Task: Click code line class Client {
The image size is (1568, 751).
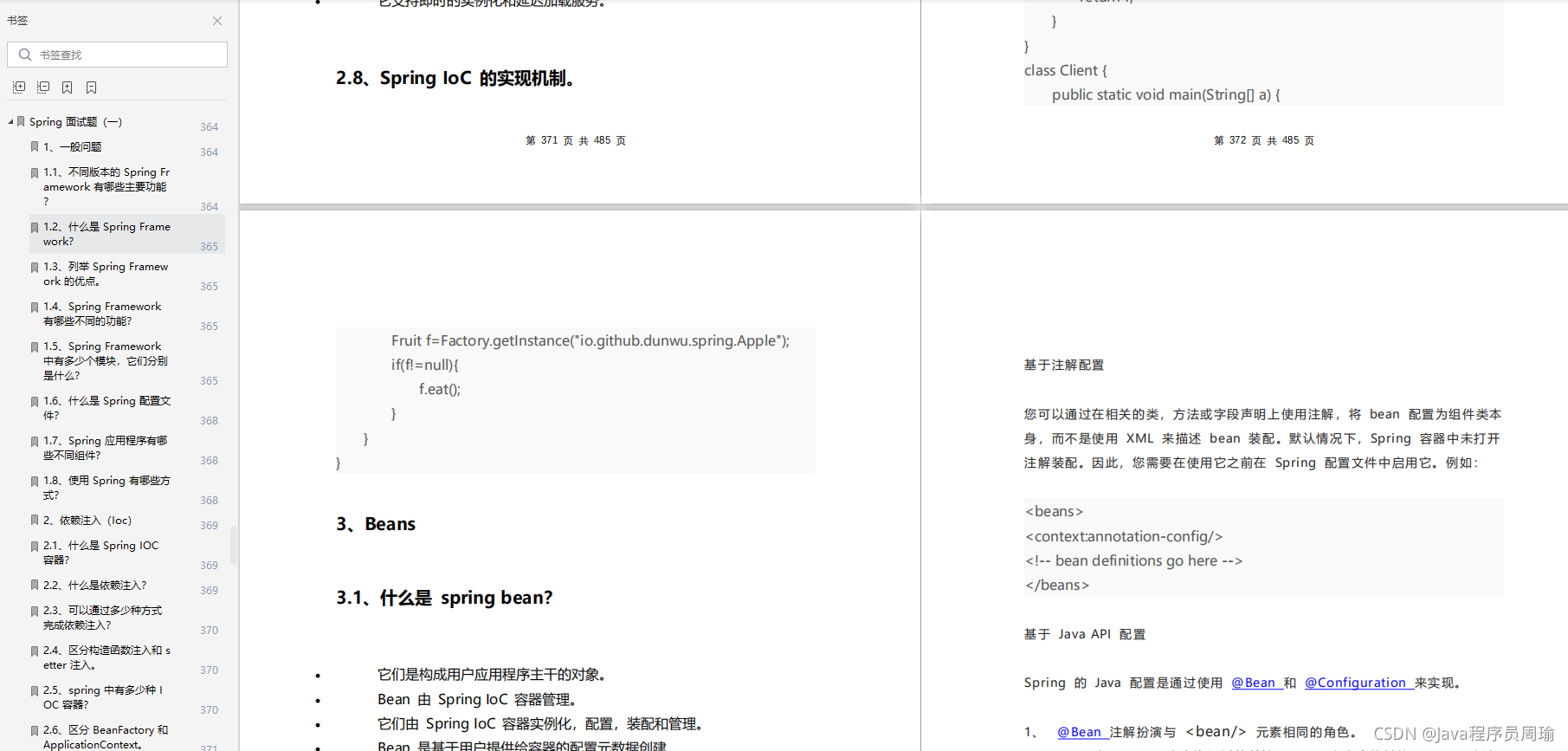Action: pos(1066,70)
